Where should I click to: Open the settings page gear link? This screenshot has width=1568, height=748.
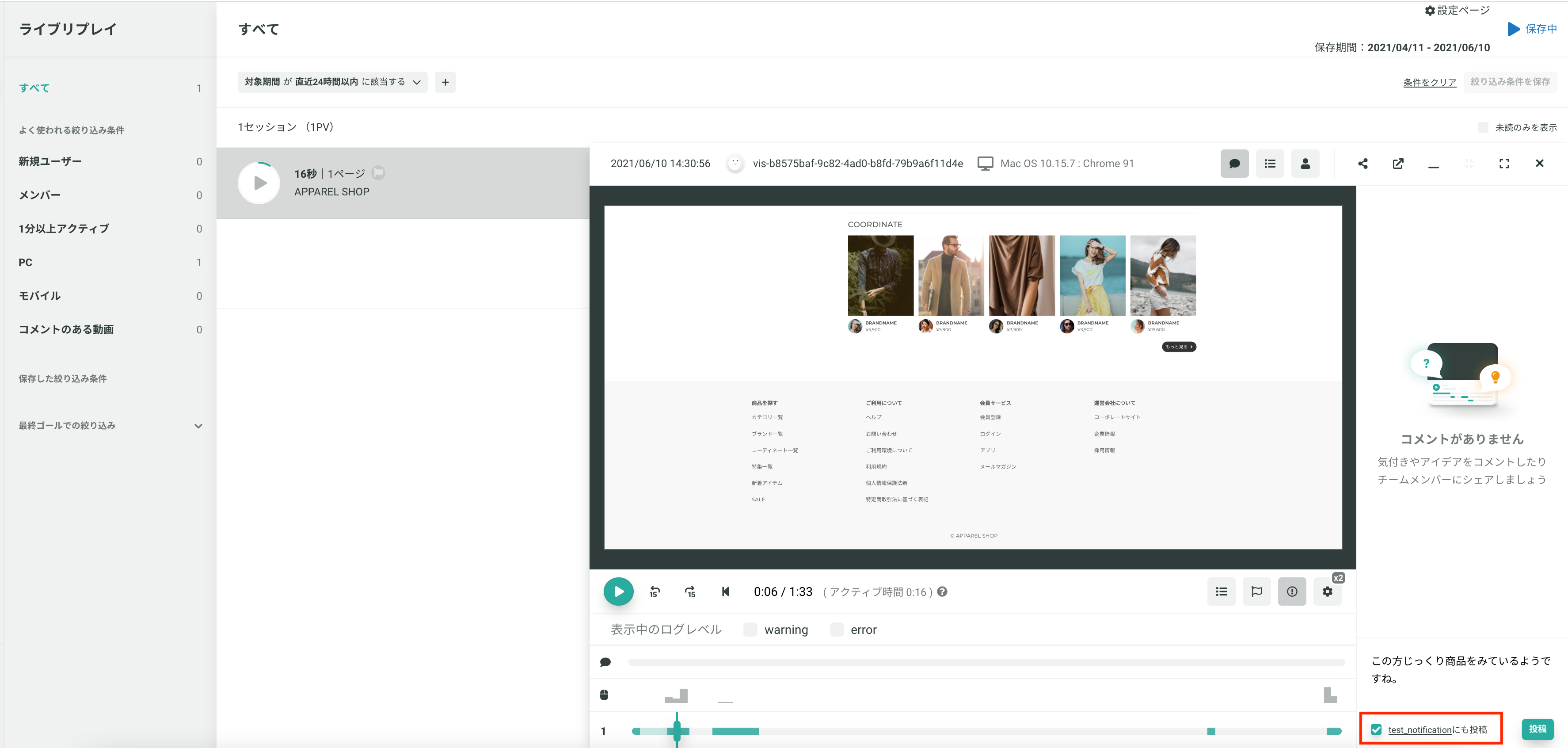point(1457,10)
